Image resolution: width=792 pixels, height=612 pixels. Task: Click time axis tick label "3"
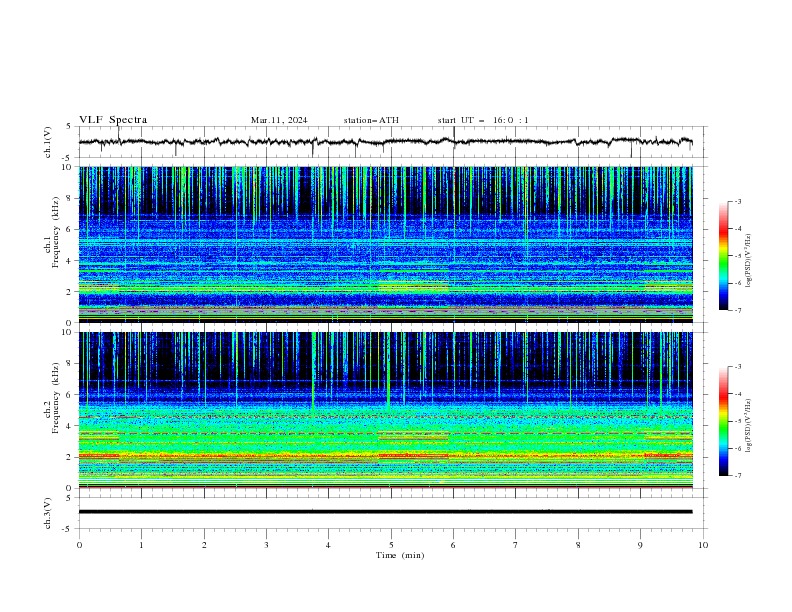266,545
